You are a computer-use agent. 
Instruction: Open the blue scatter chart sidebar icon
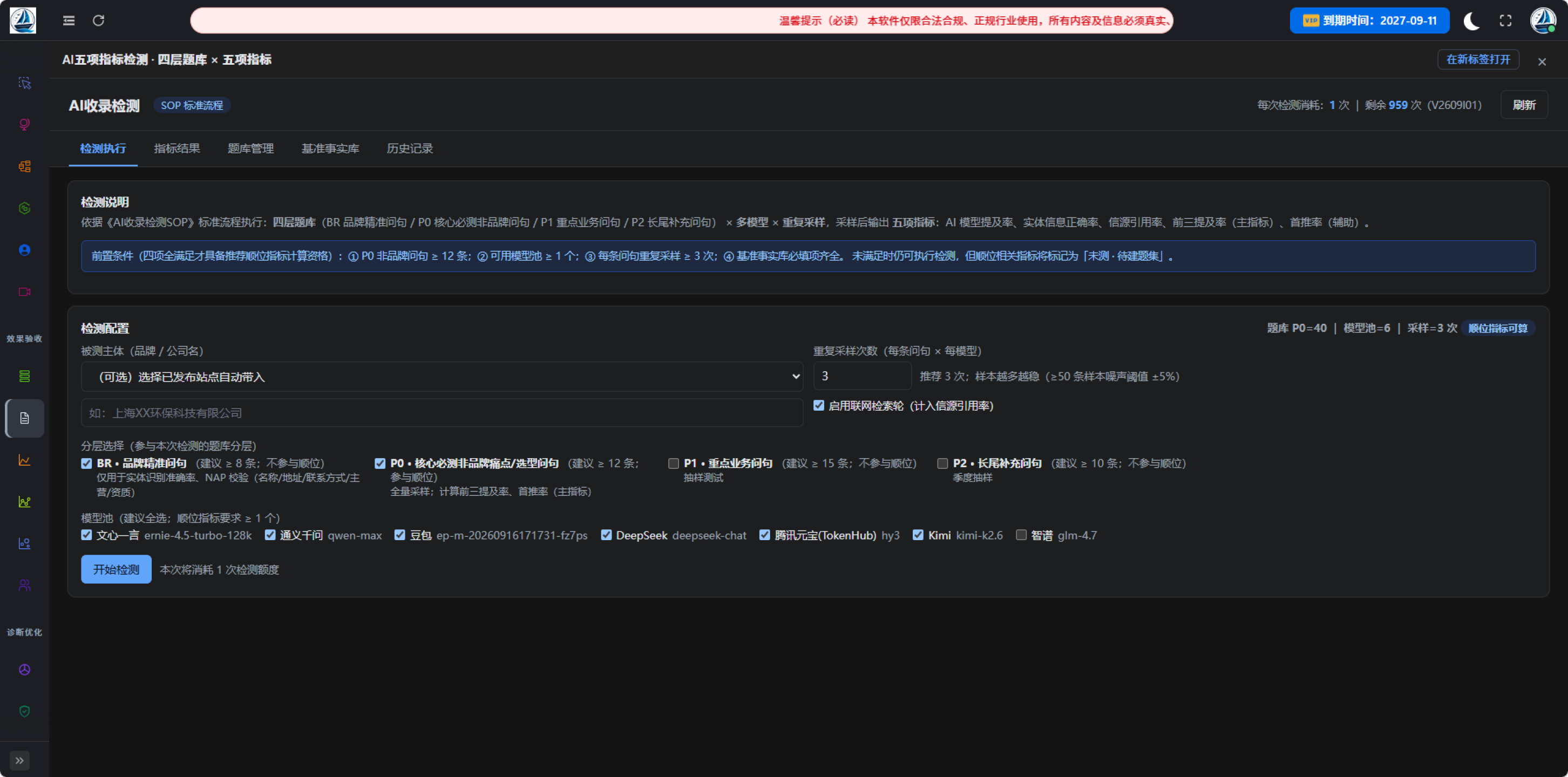[x=24, y=543]
